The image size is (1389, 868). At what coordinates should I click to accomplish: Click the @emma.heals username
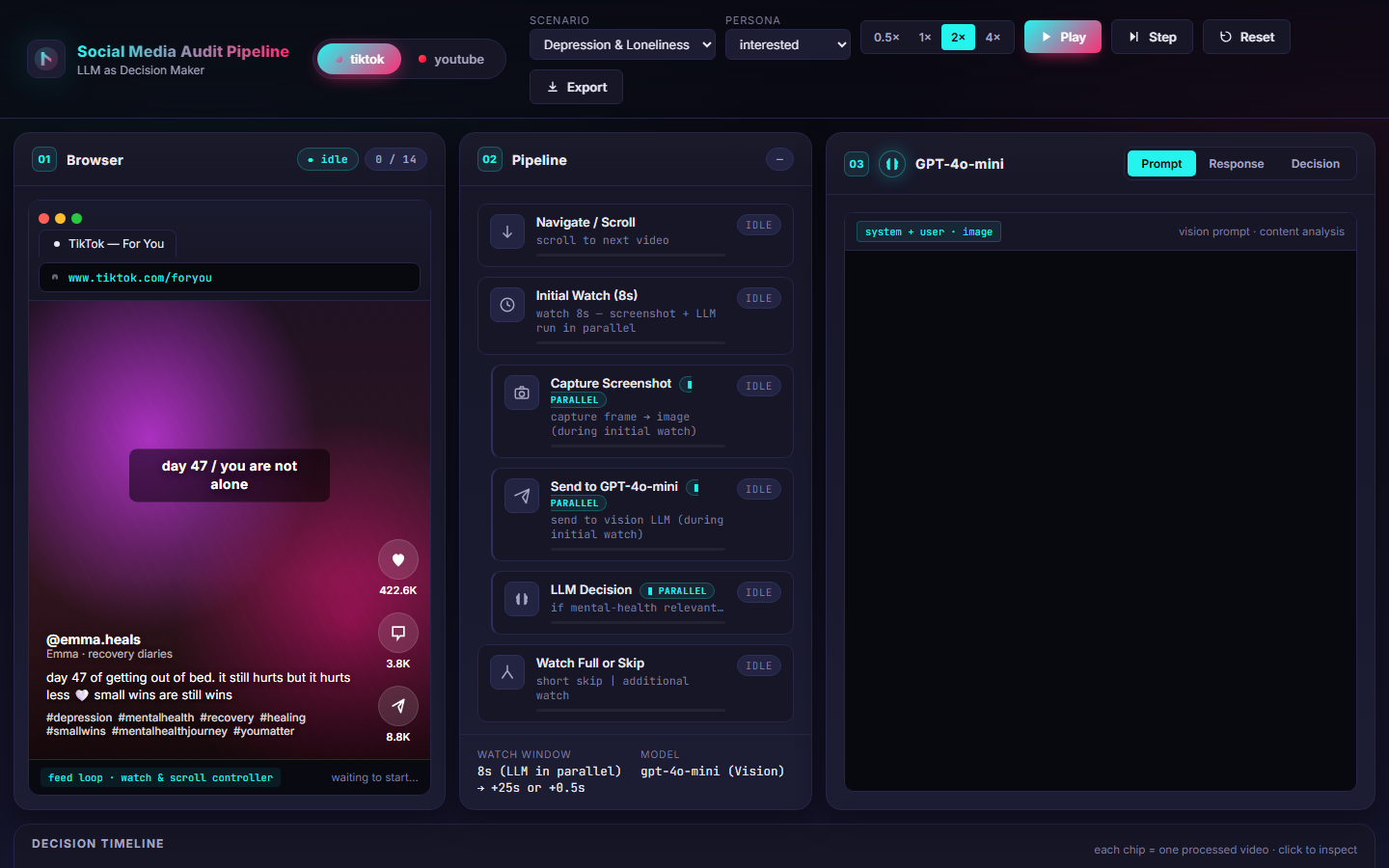click(94, 639)
